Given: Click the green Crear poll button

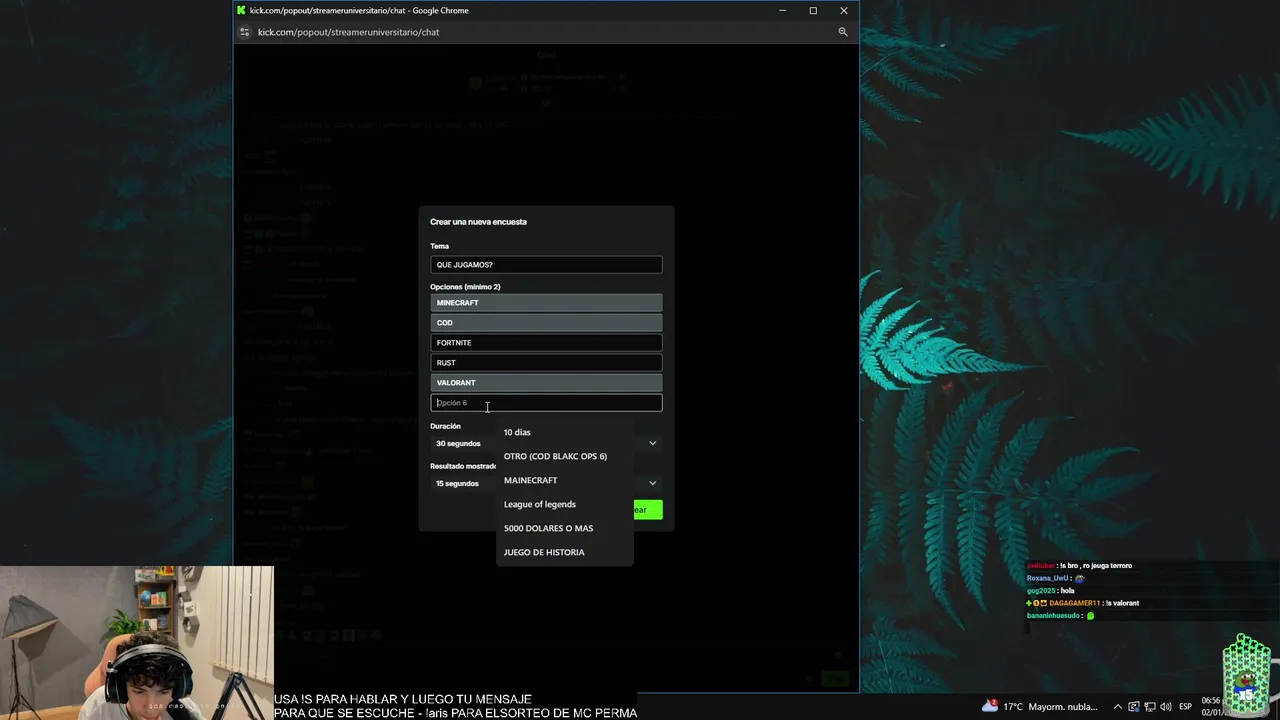Looking at the screenshot, I should (x=647, y=510).
